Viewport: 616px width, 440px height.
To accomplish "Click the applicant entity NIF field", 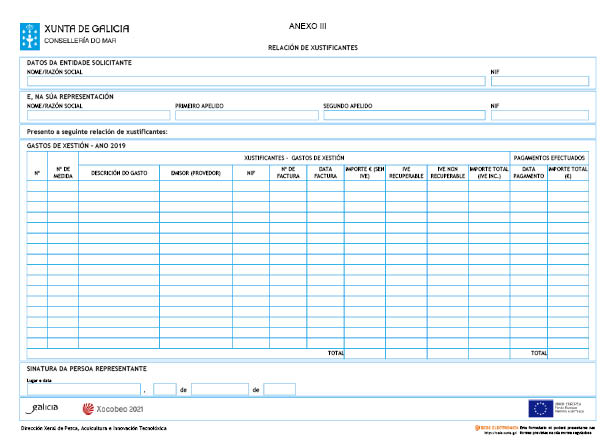I will tap(540, 82).
